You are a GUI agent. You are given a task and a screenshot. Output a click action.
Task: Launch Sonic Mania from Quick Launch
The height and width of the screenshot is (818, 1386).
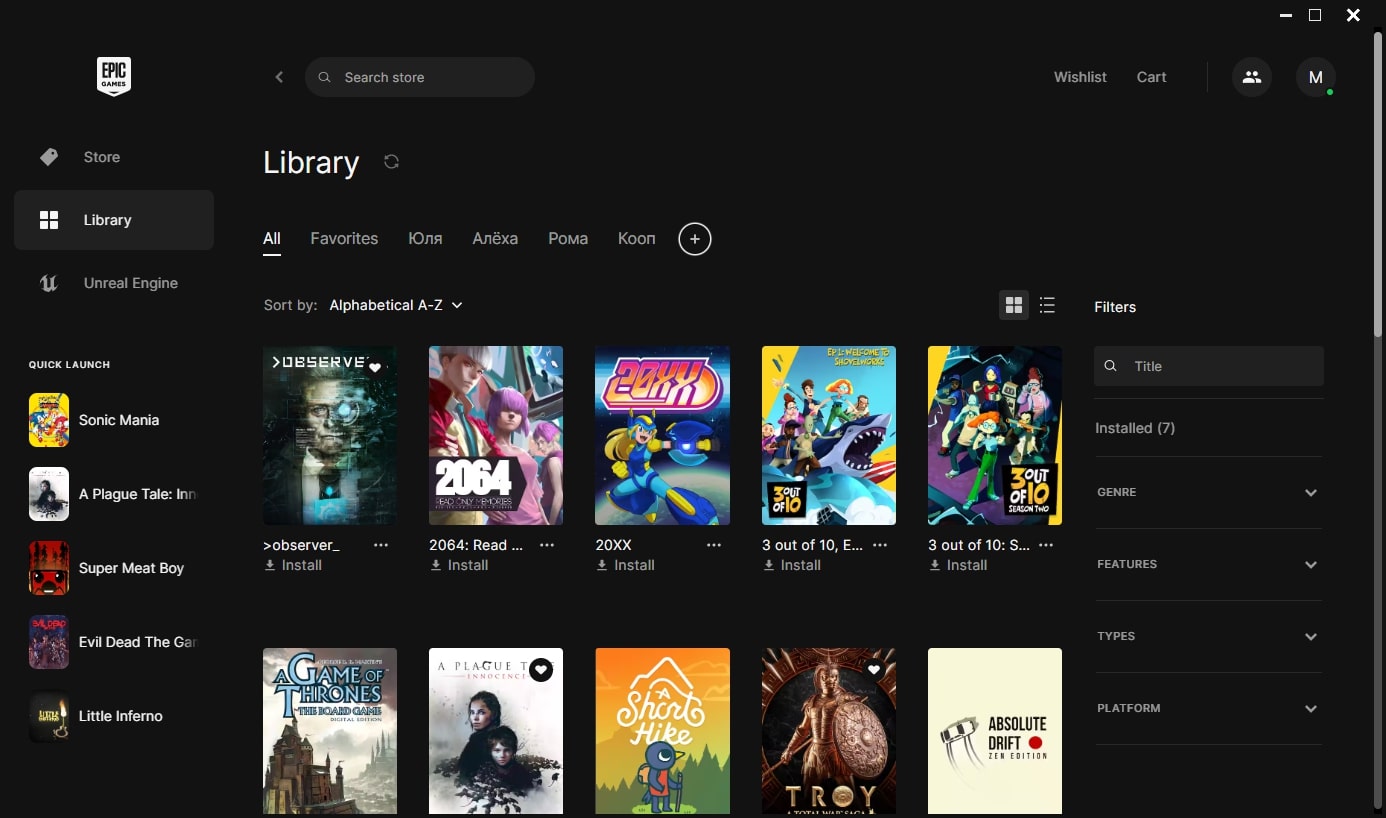pos(114,420)
